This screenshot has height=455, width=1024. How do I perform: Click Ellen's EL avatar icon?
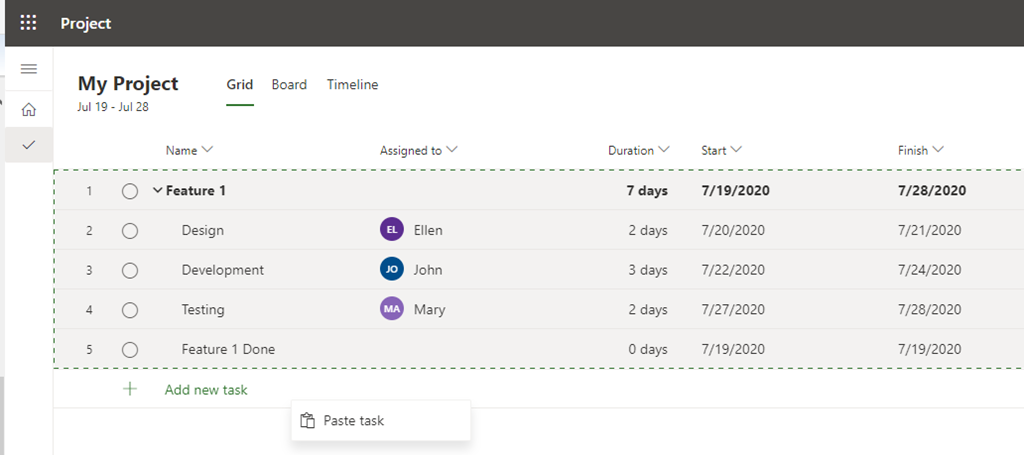pyautogui.click(x=392, y=230)
